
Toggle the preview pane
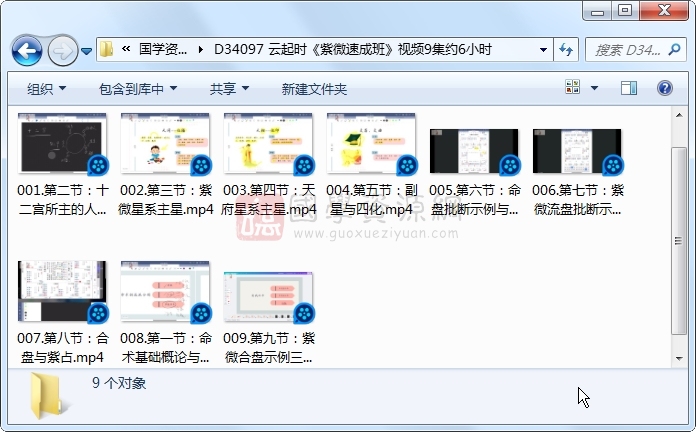click(629, 88)
